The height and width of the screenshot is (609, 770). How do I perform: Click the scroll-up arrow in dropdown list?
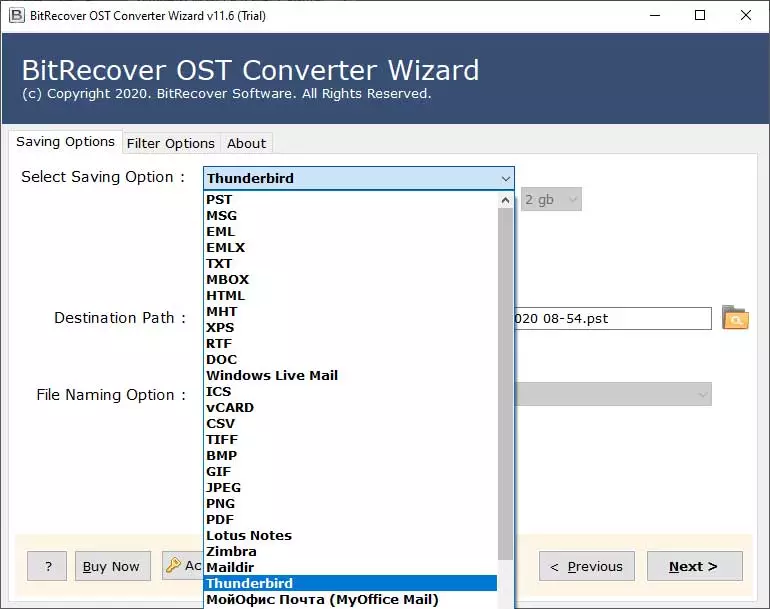click(x=505, y=200)
